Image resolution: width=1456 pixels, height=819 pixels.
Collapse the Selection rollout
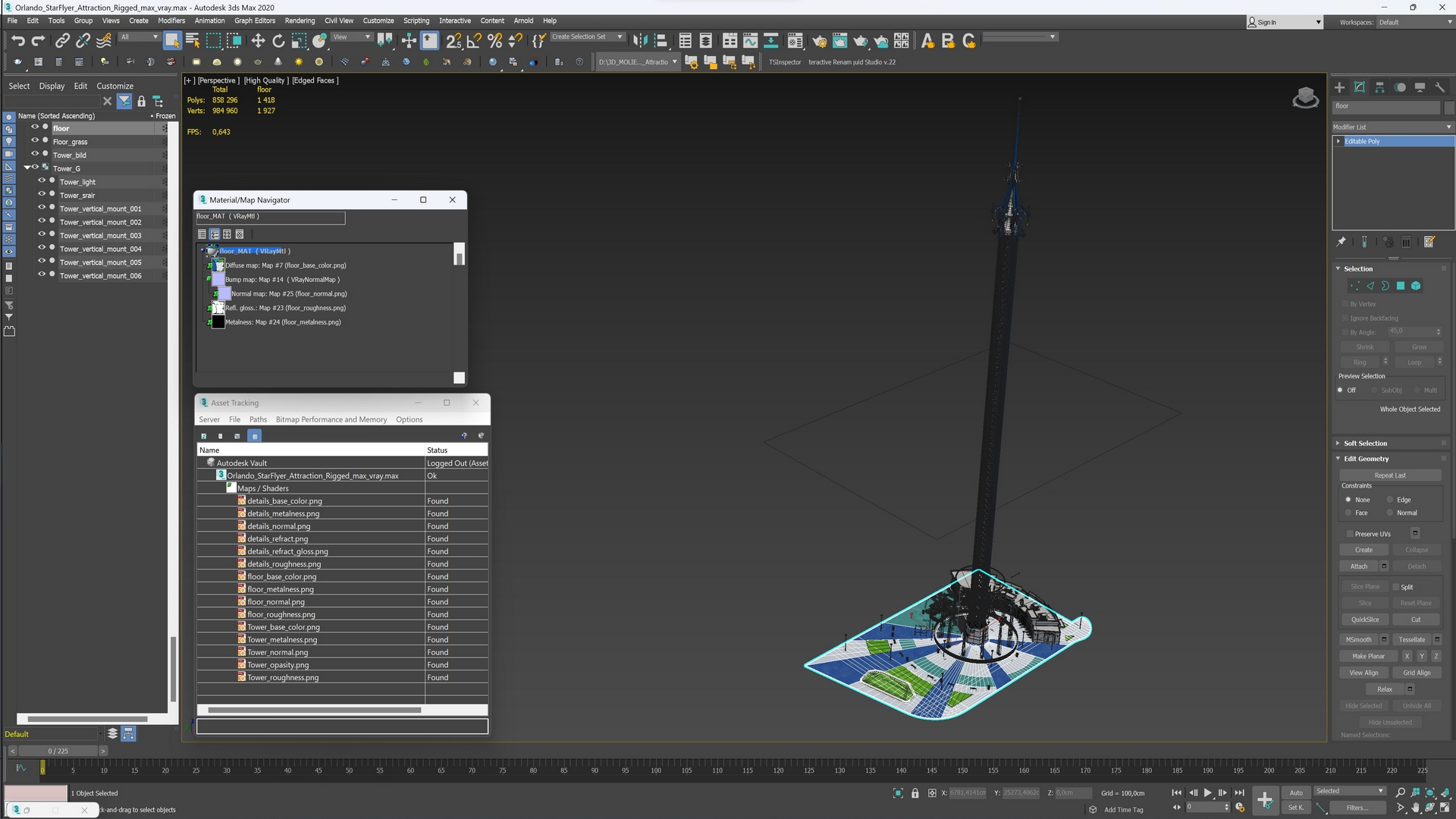(1338, 268)
